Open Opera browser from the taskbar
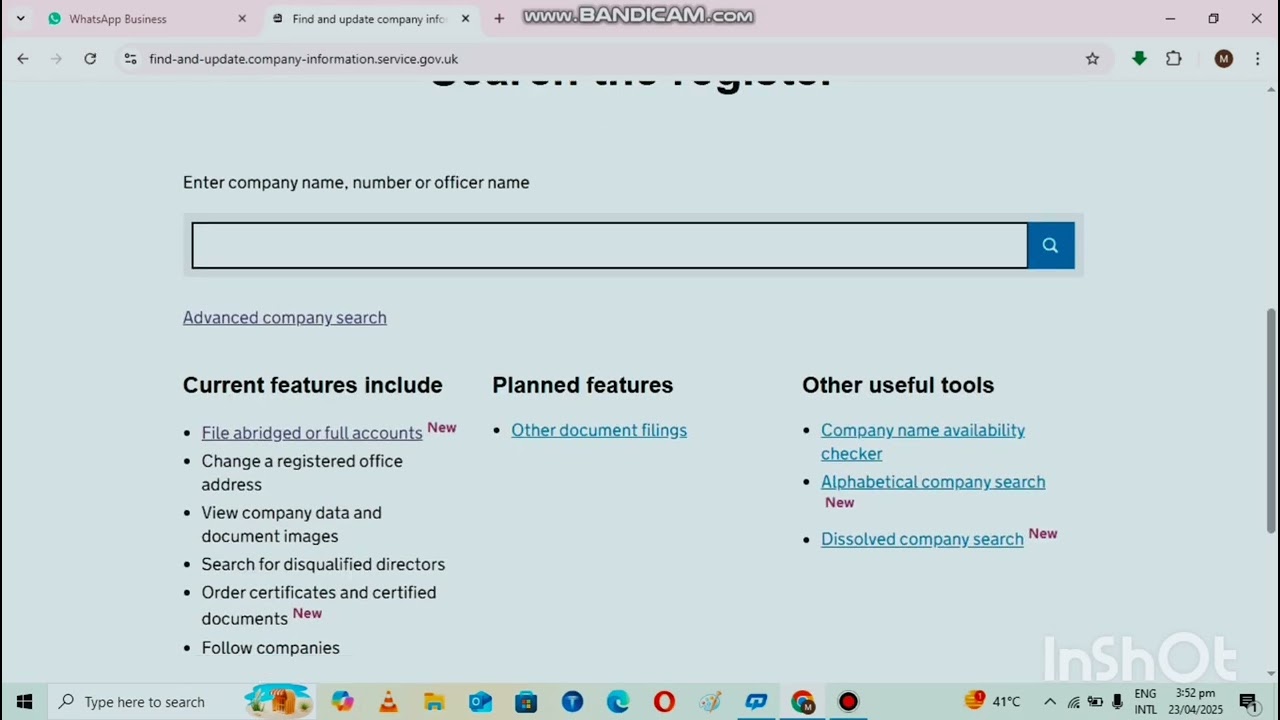 664,702
